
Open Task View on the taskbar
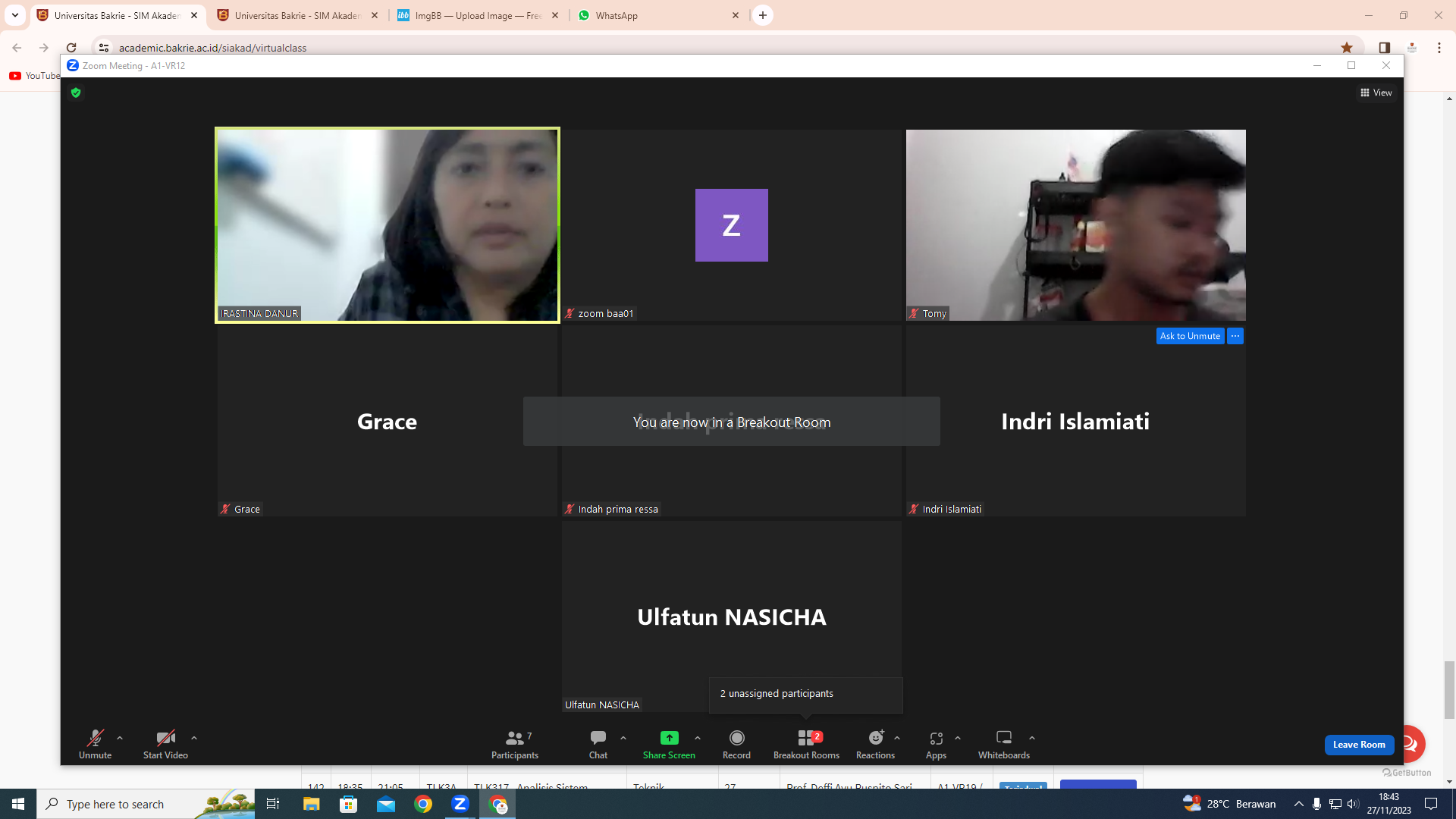click(273, 804)
